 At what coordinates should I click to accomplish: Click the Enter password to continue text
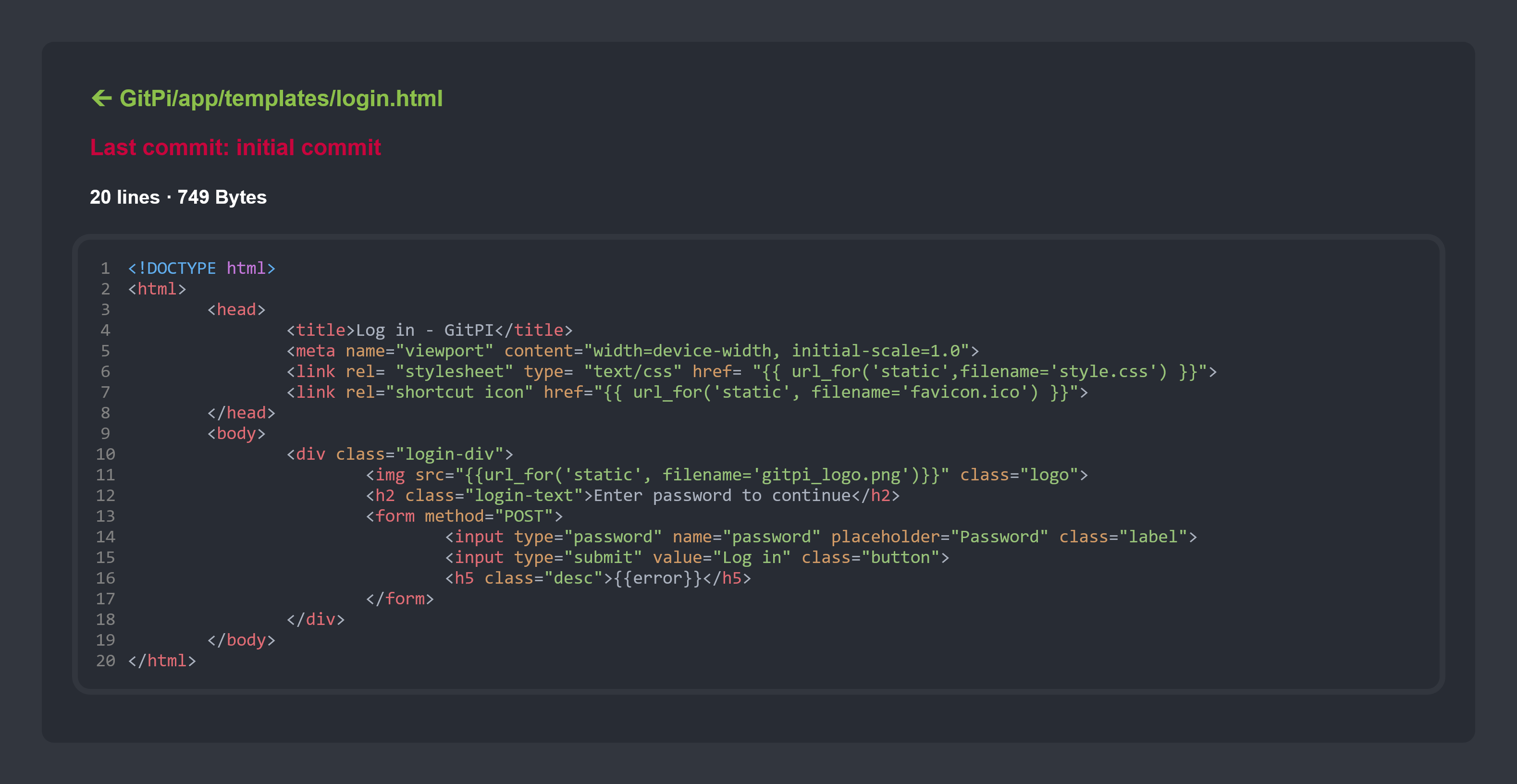tap(722, 496)
